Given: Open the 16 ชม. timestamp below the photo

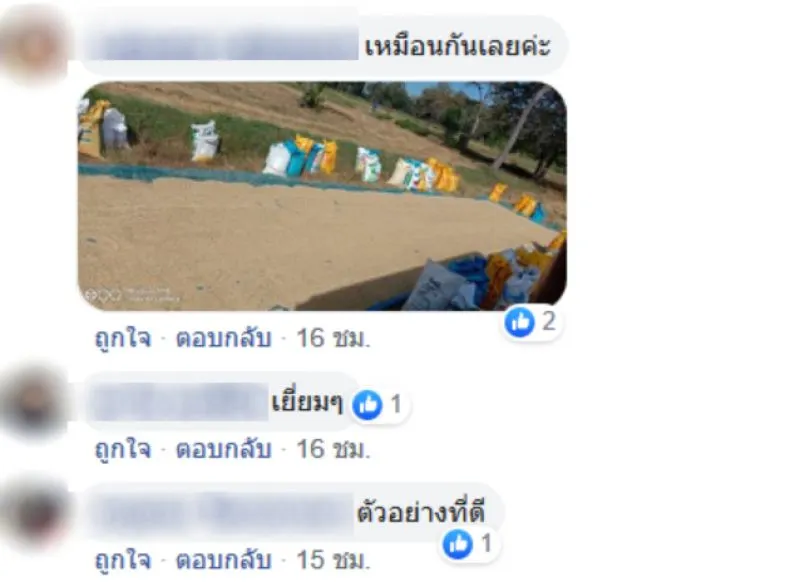Looking at the screenshot, I should pyautogui.click(x=333, y=338).
